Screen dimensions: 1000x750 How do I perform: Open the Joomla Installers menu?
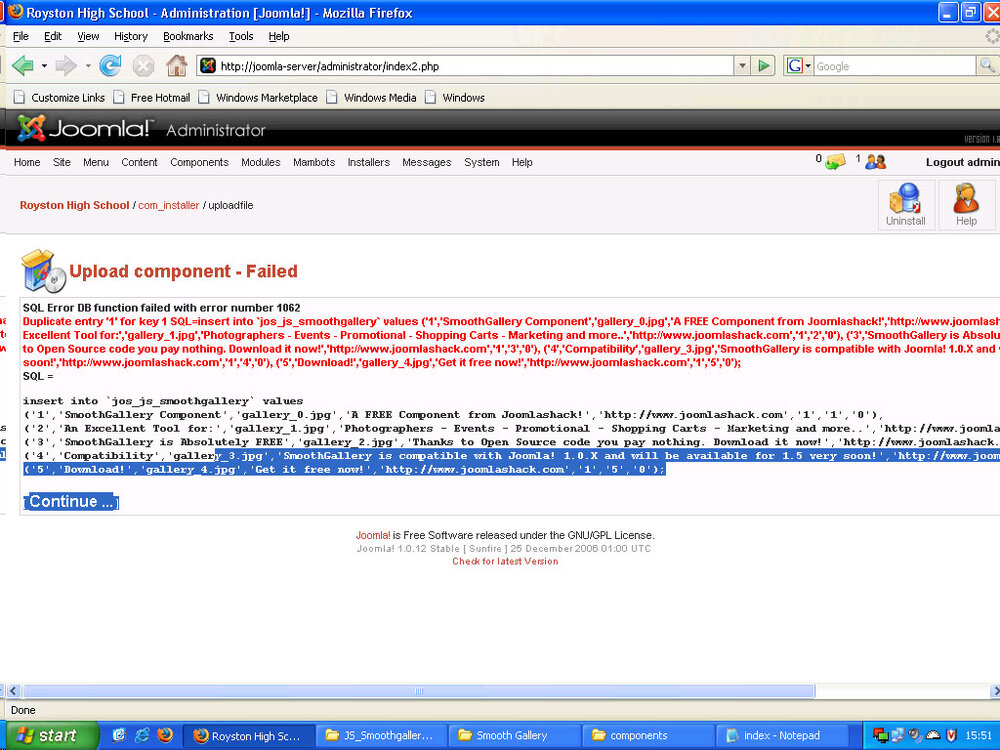369,162
